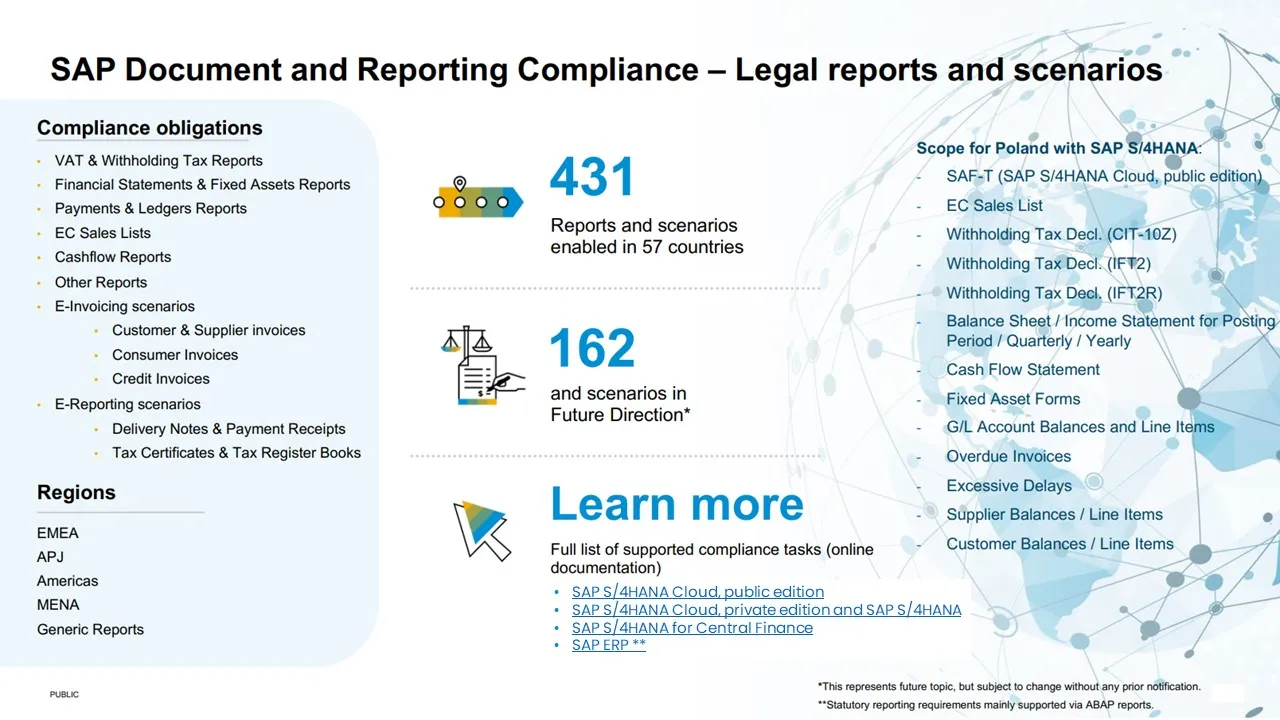Select the E-Invoicing scenarios bullet

124,307
